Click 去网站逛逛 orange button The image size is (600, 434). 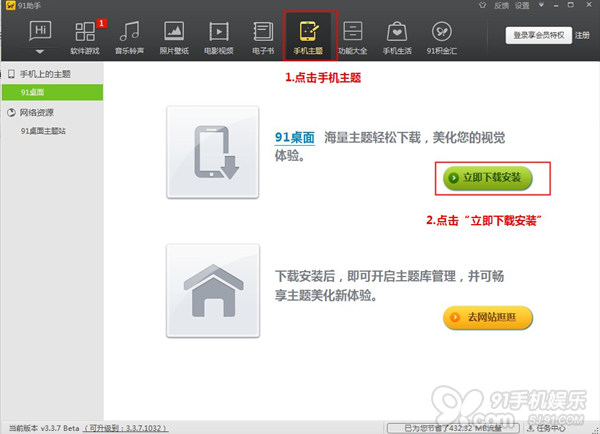tap(488, 317)
